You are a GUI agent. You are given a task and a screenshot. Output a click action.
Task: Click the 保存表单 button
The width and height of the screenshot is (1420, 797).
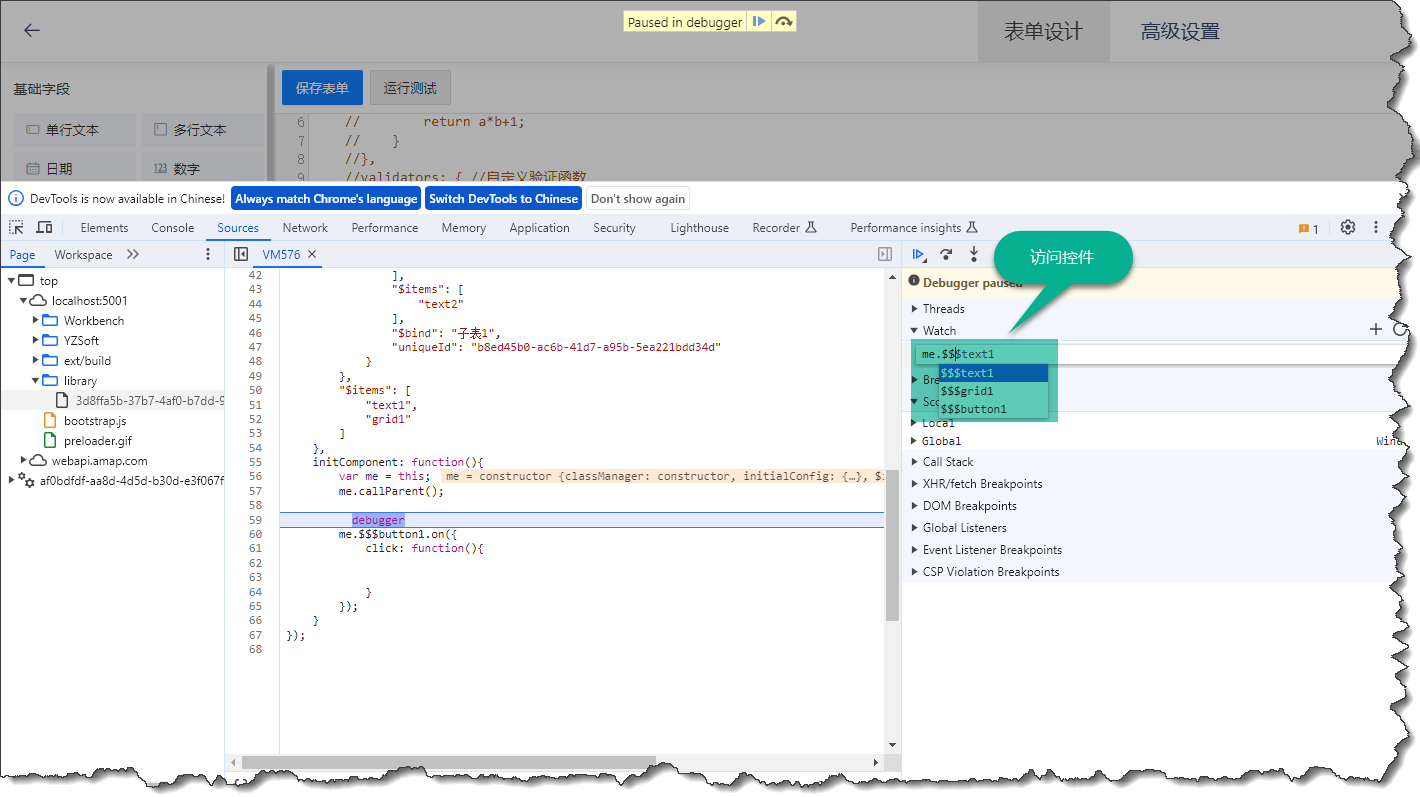pos(322,88)
